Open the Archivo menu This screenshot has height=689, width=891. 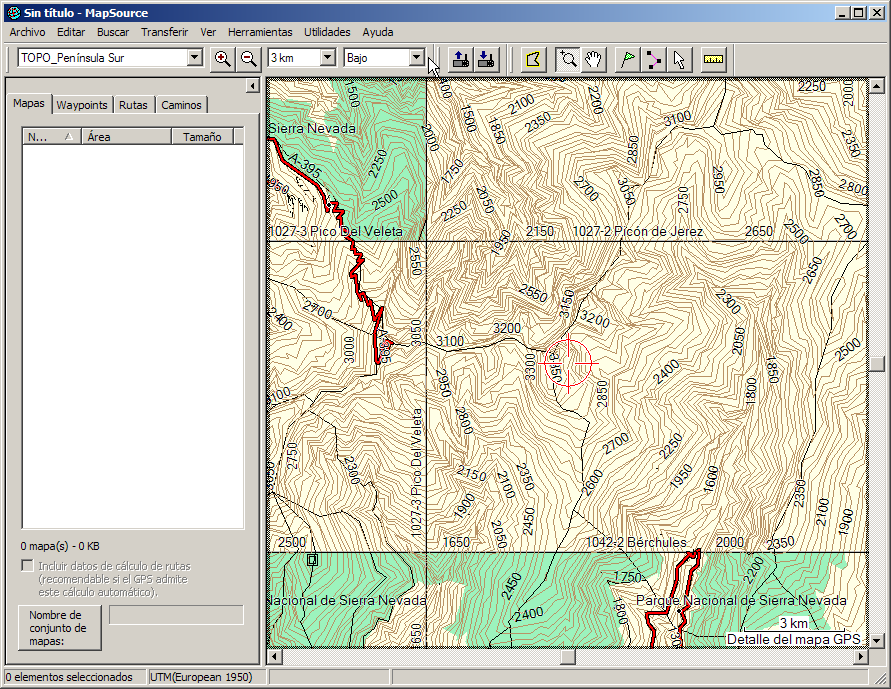click(27, 32)
